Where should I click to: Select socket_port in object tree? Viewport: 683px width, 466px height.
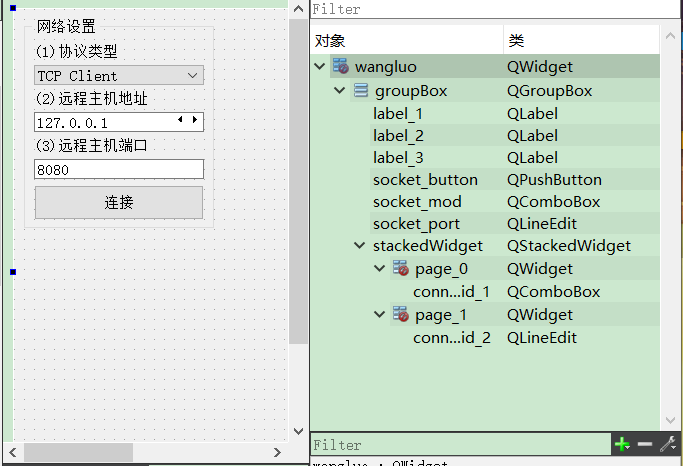[416, 224]
